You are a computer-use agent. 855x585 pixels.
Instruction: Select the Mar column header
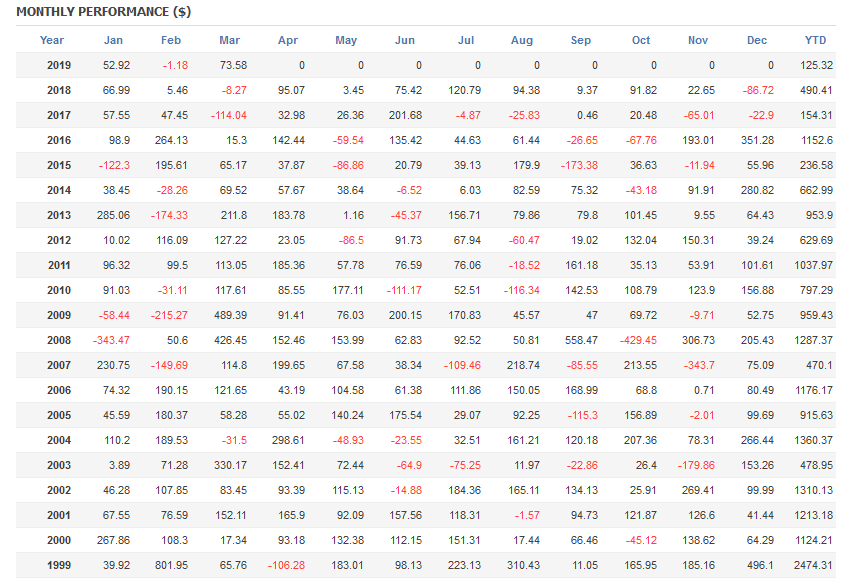229,40
